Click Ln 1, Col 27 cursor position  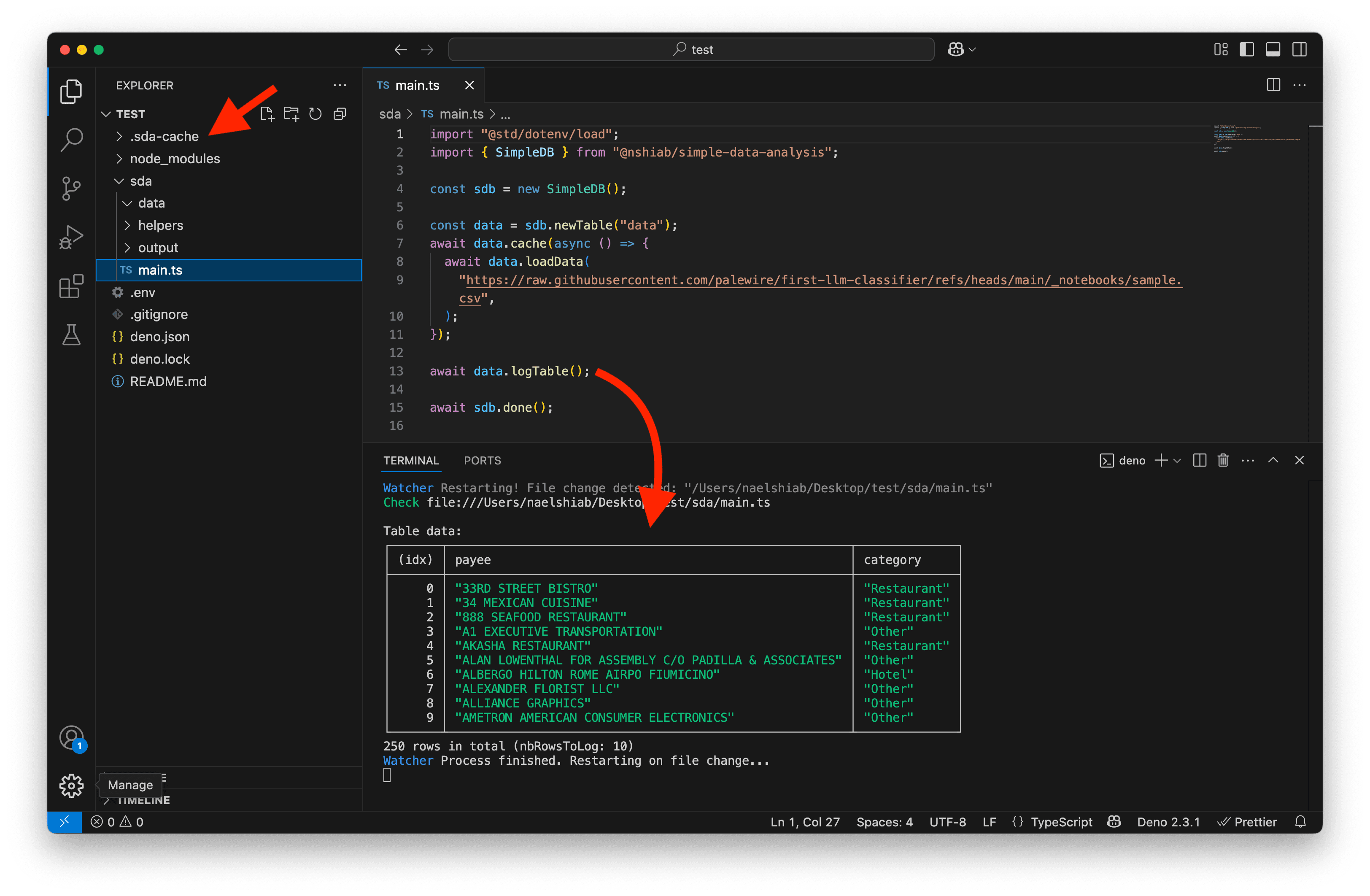805,822
